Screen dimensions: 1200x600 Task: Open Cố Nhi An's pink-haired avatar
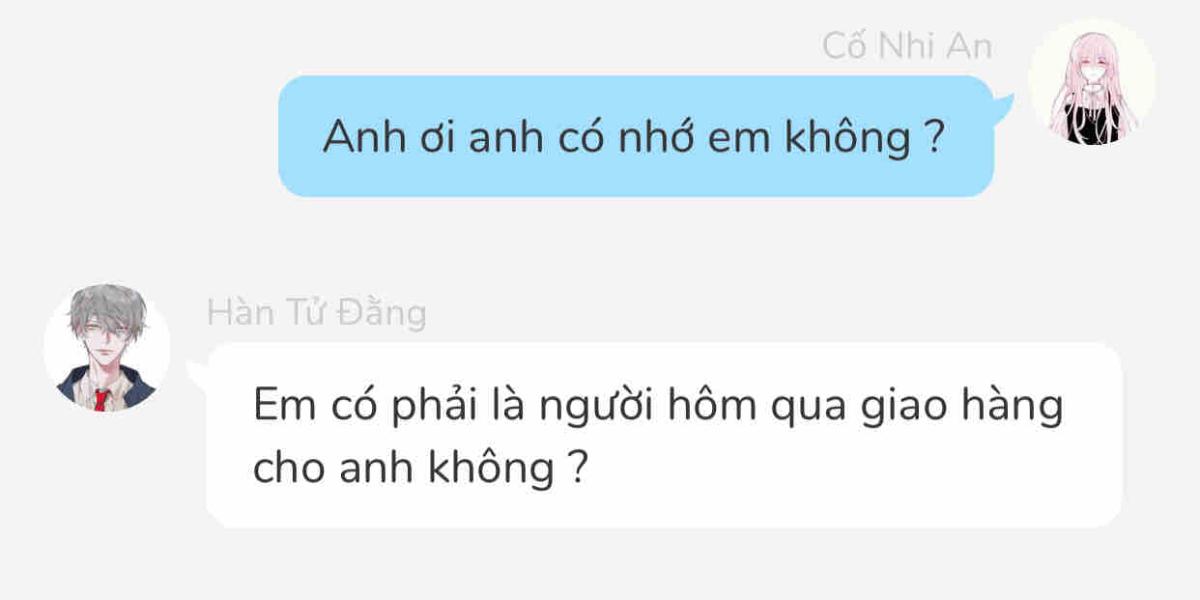tap(1092, 82)
